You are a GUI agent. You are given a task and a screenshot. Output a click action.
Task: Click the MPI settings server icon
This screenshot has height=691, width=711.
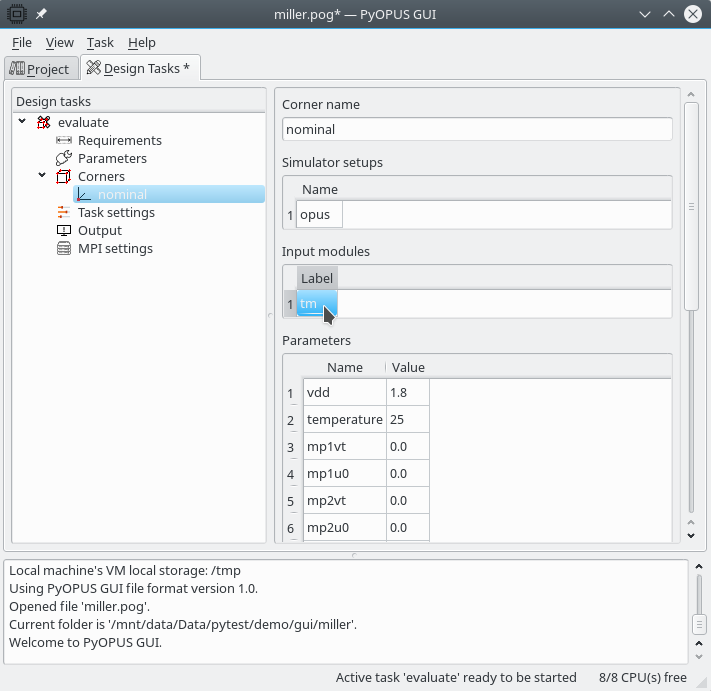[64, 249]
